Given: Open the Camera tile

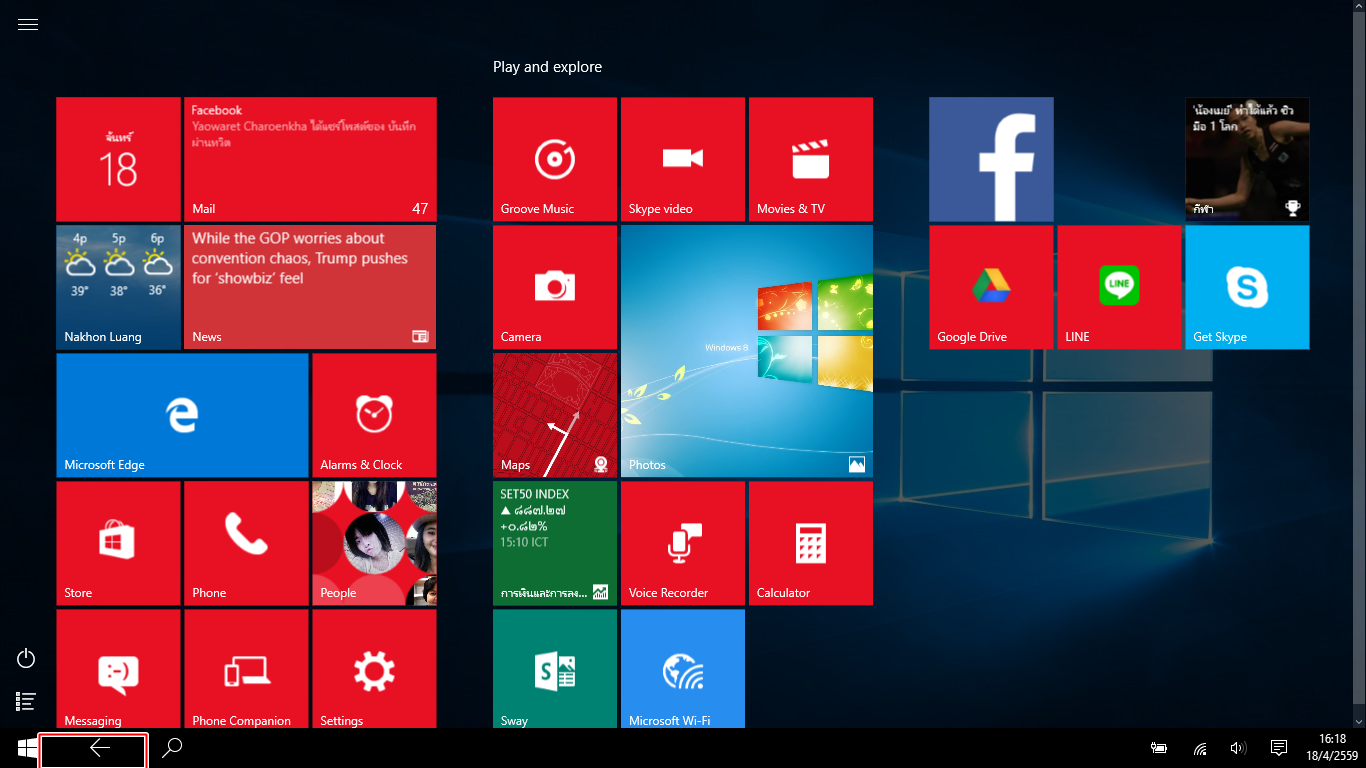Looking at the screenshot, I should pyautogui.click(x=555, y=287).
